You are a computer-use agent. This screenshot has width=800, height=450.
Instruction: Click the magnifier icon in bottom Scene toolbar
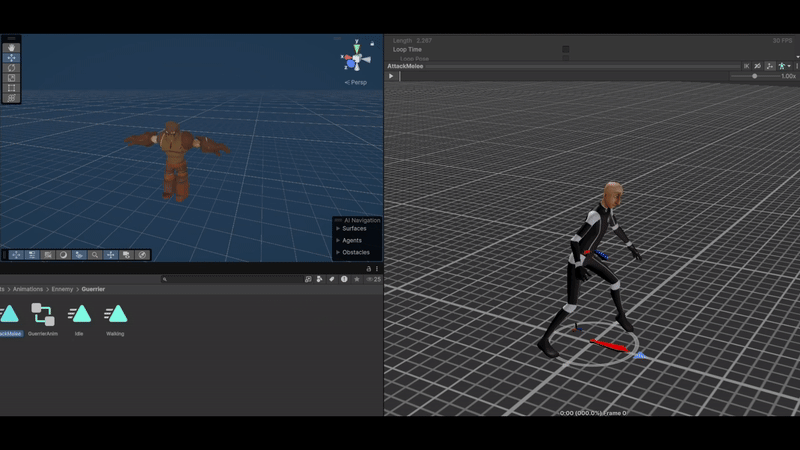[x=95, y=255]
